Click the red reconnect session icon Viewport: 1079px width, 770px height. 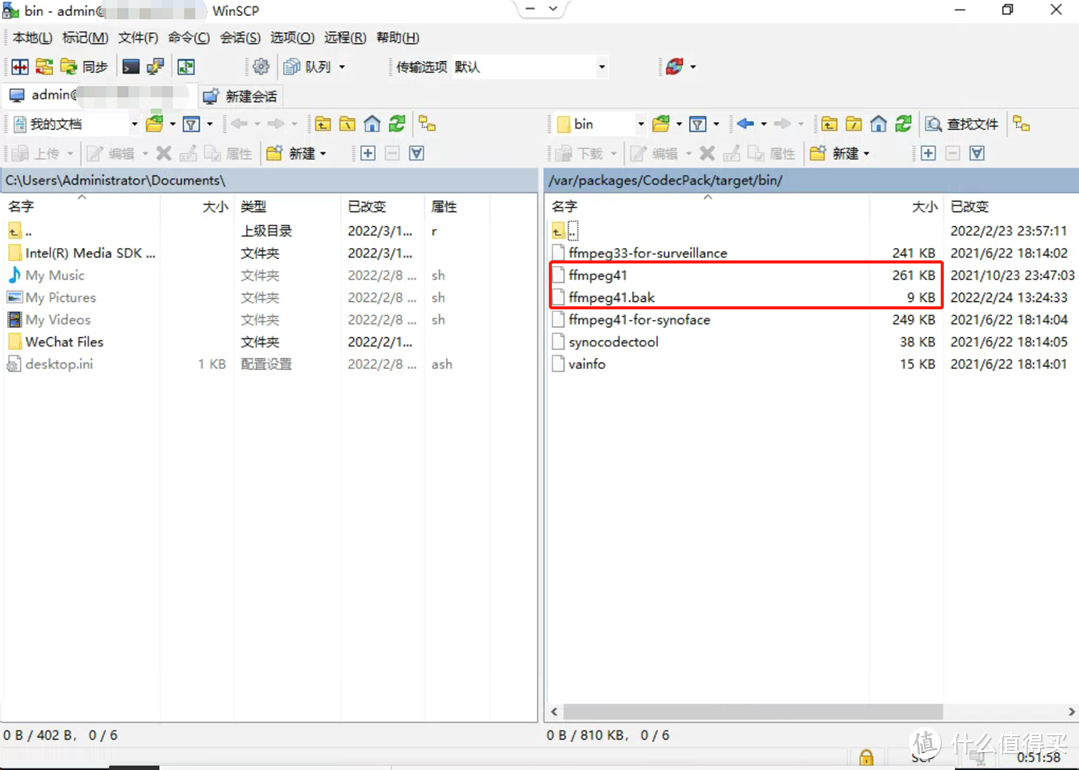(x=674, y=67)
